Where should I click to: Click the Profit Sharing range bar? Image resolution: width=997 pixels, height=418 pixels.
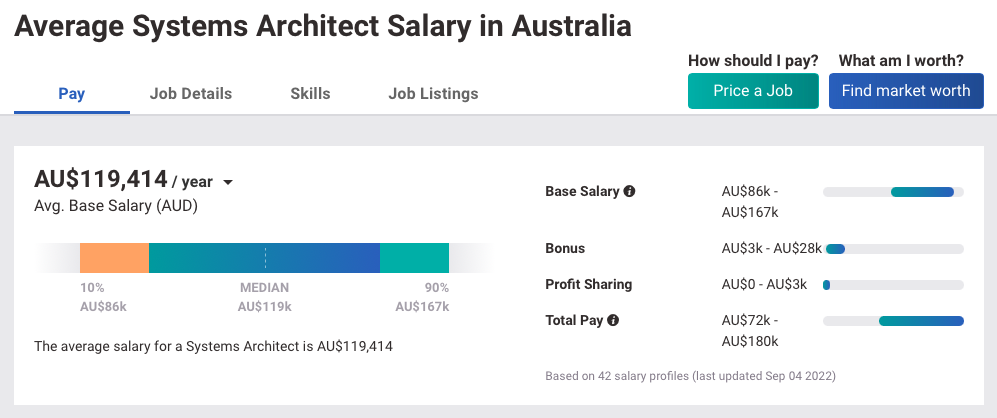pos(893,285)
